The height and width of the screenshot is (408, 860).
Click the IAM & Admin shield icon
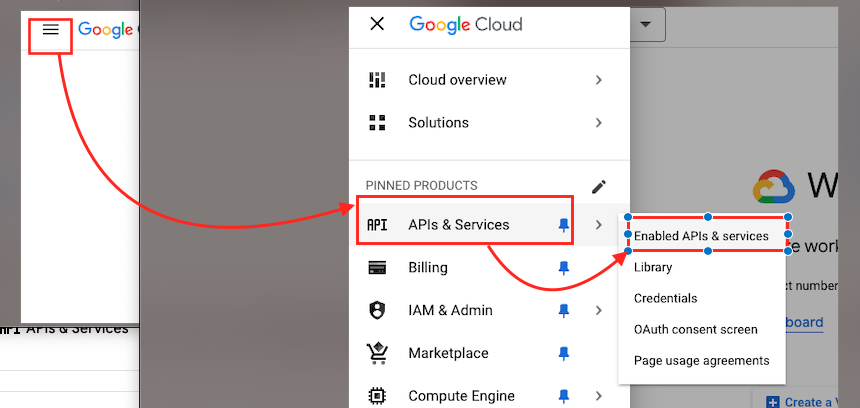[377, 310]
